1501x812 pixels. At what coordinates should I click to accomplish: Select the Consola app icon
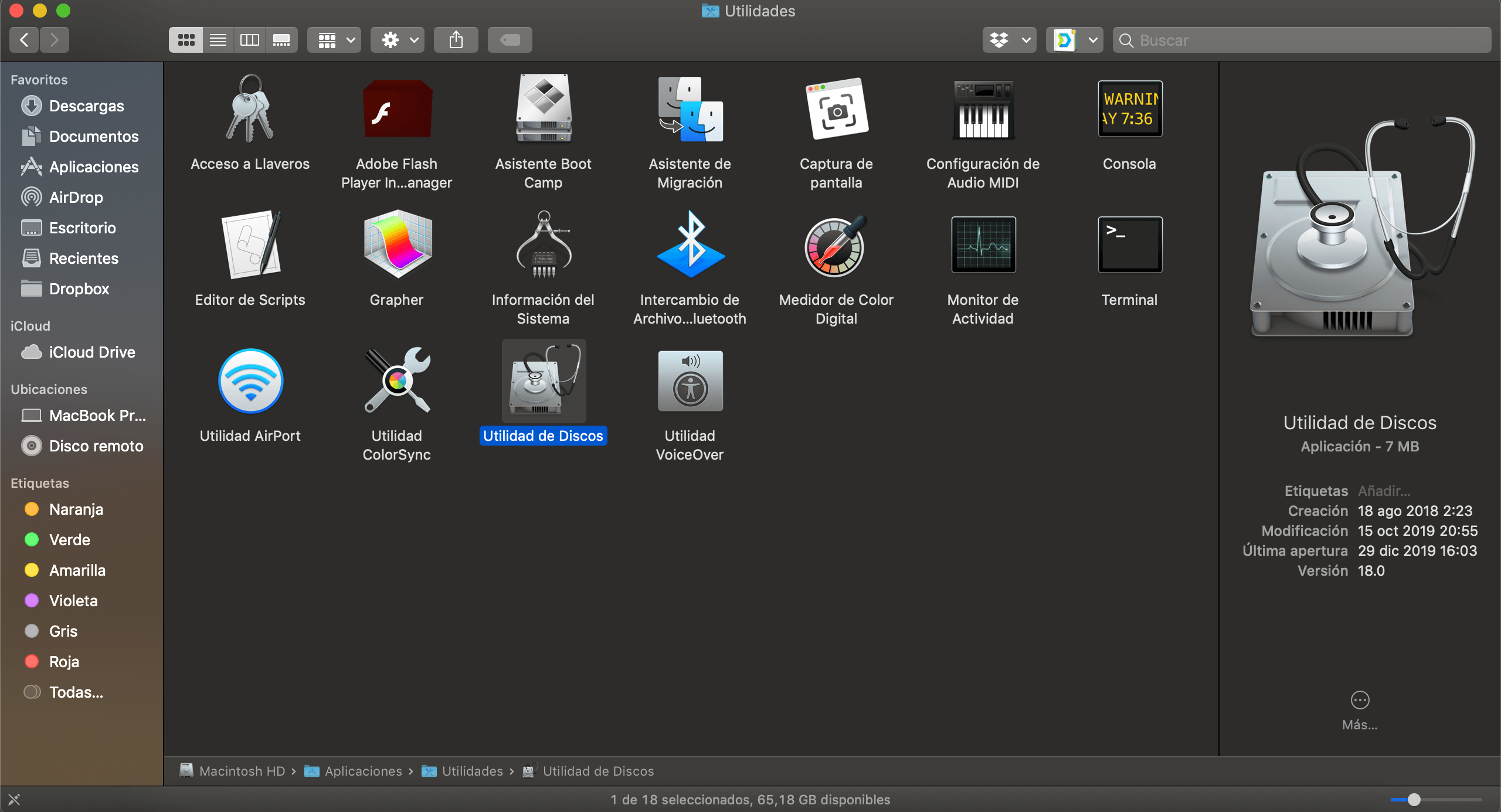[x=1129, y=109]
